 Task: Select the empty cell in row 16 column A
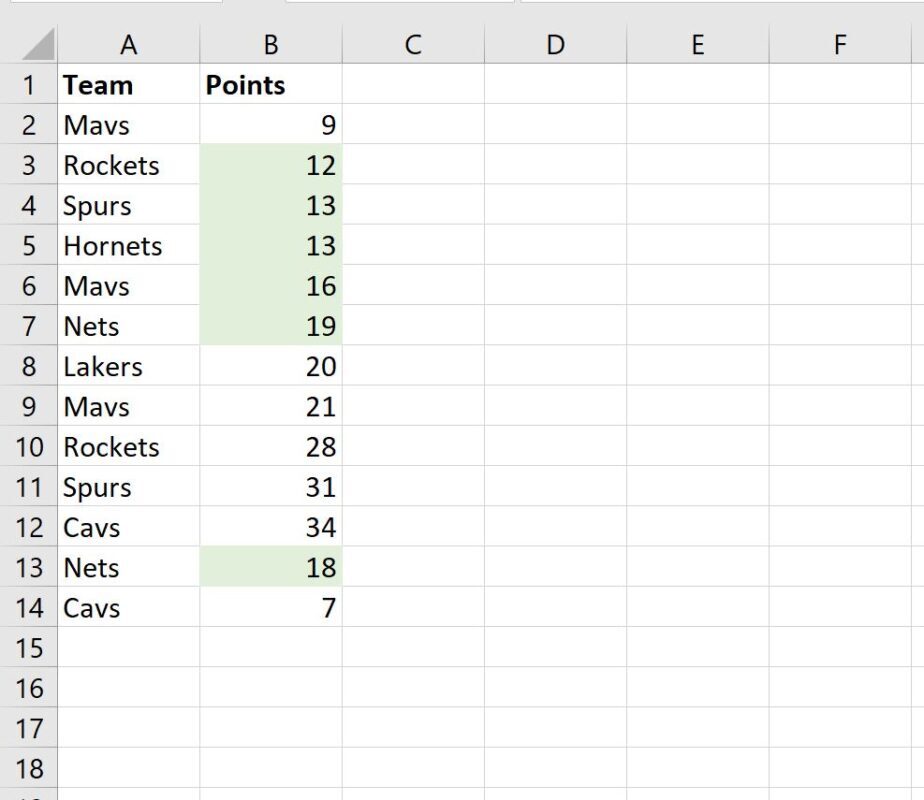pos(128,688)
